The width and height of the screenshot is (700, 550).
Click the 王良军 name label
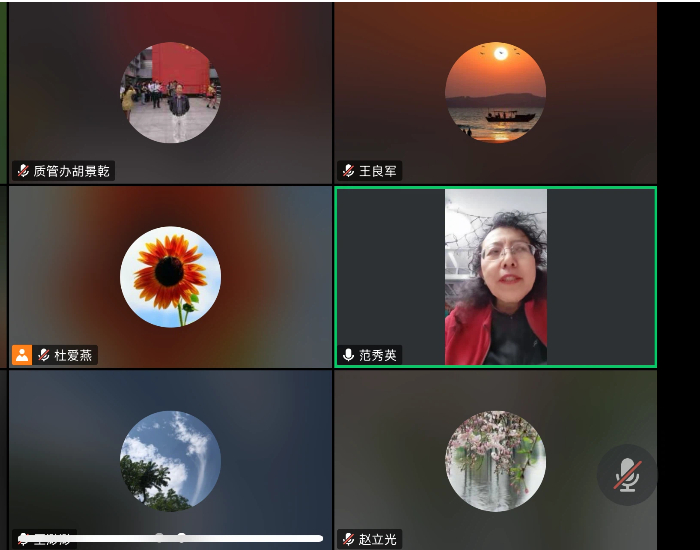378,171
